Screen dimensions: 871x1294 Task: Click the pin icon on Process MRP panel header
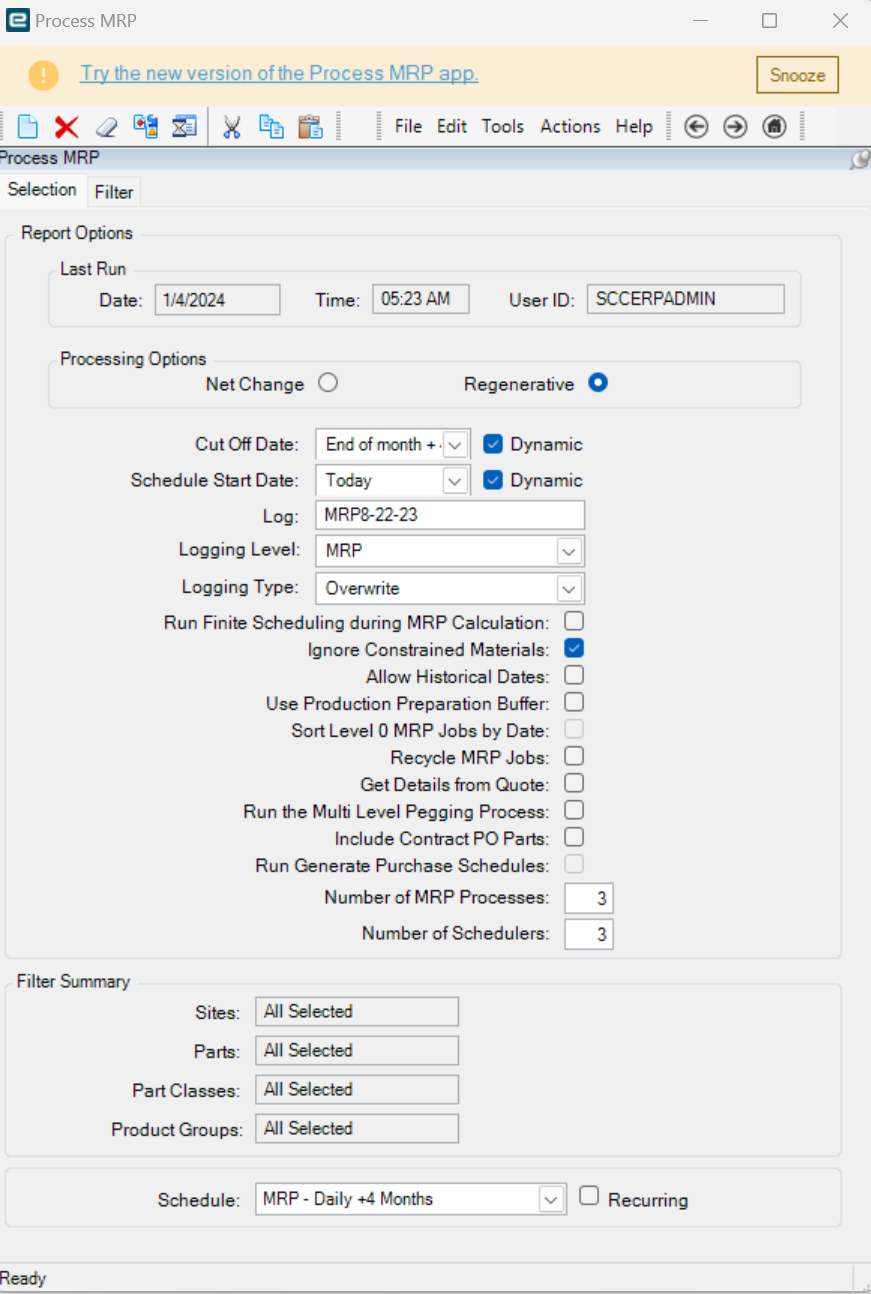(859, 159)
